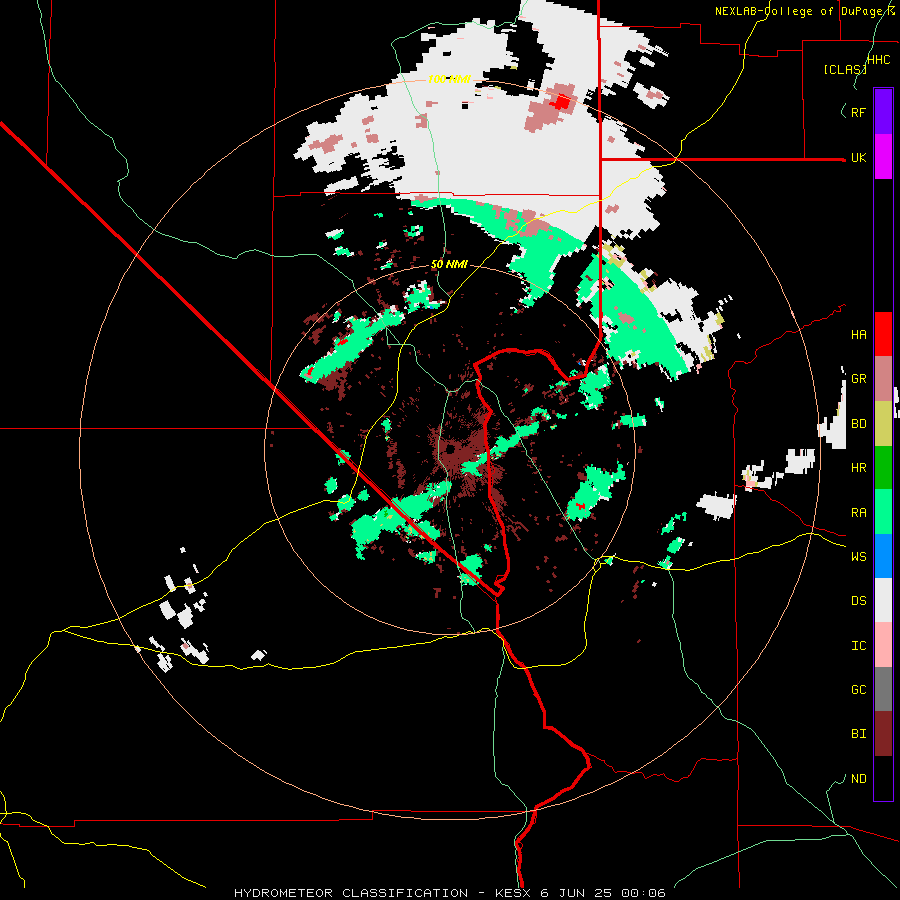Screen dimensions: 900x900
Task: Click the HHC product code label
Action: (x=879, y=60)
